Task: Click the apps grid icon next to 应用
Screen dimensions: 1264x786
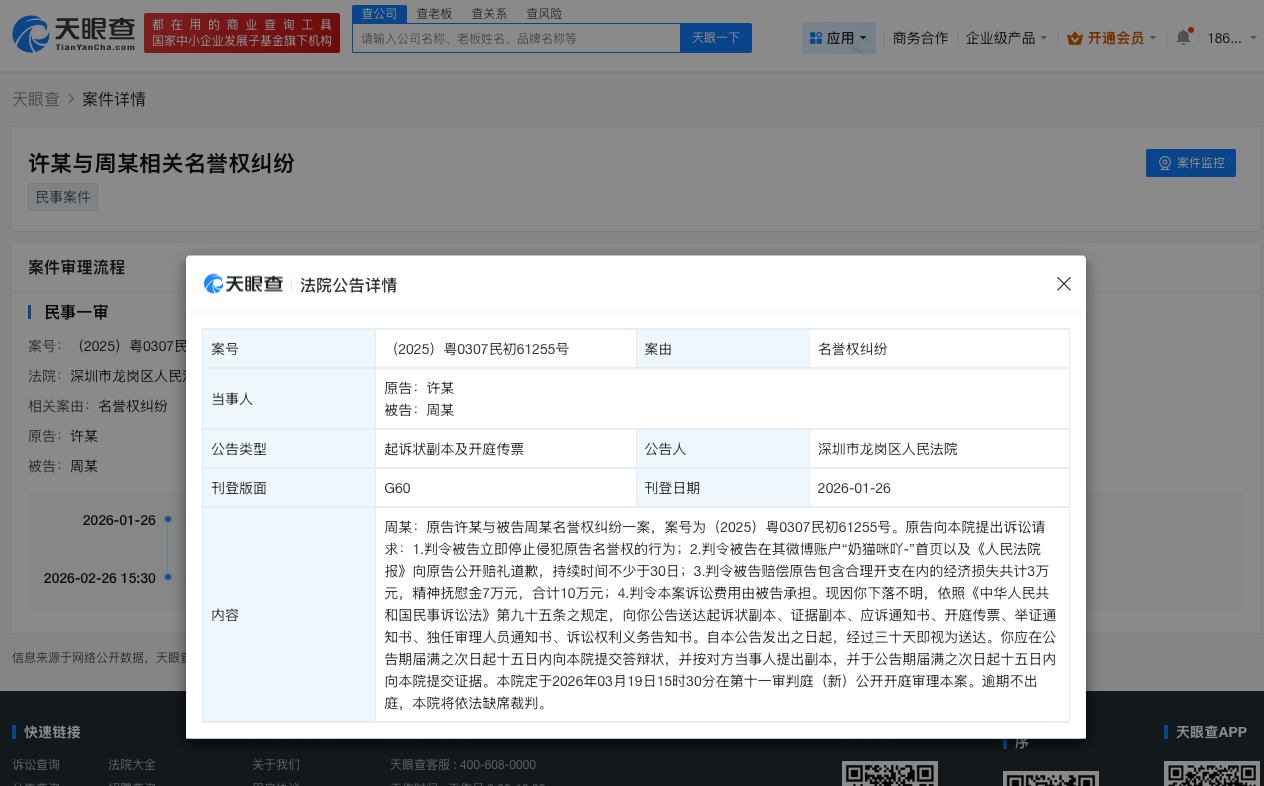Action: pyautogui.click(x=817, y=38)
